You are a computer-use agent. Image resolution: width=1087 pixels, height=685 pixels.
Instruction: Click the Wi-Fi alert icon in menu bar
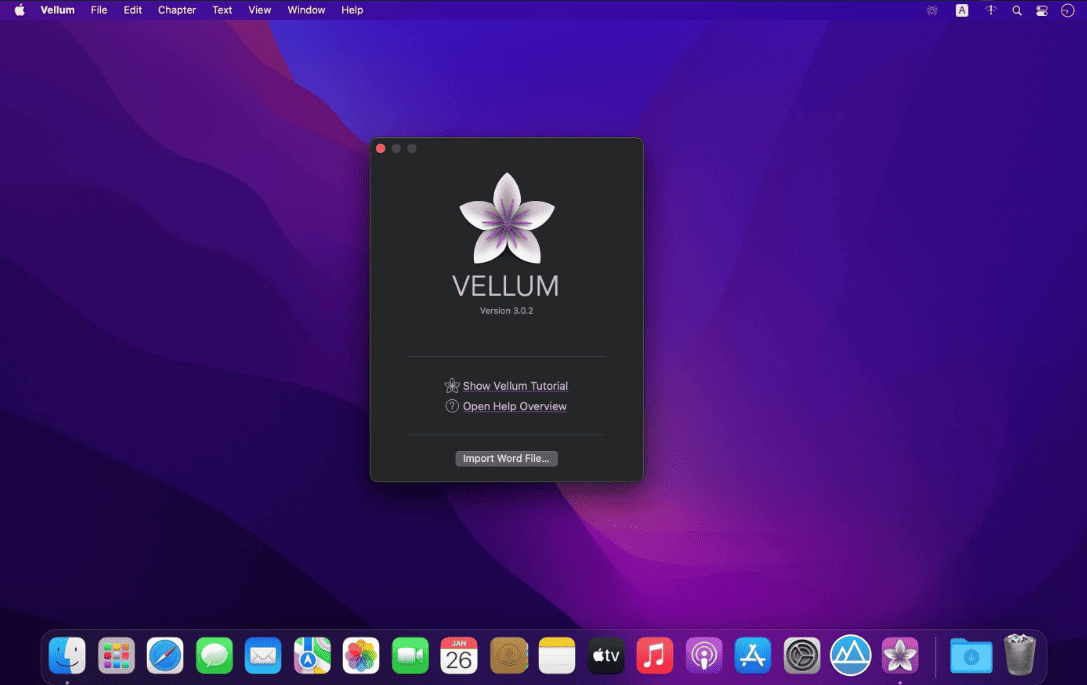(991, 10)
